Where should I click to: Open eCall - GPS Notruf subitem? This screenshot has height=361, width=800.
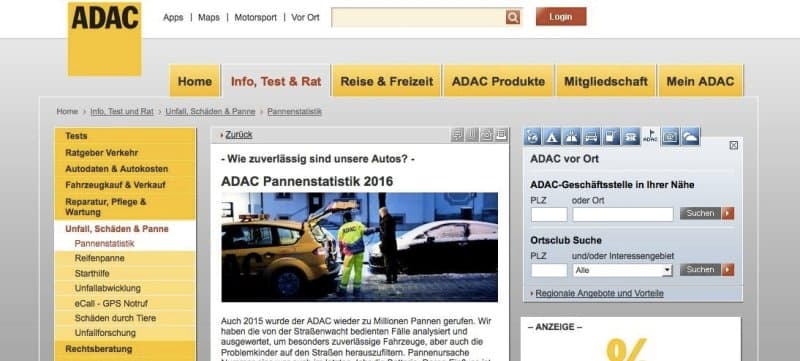point(125,303)
